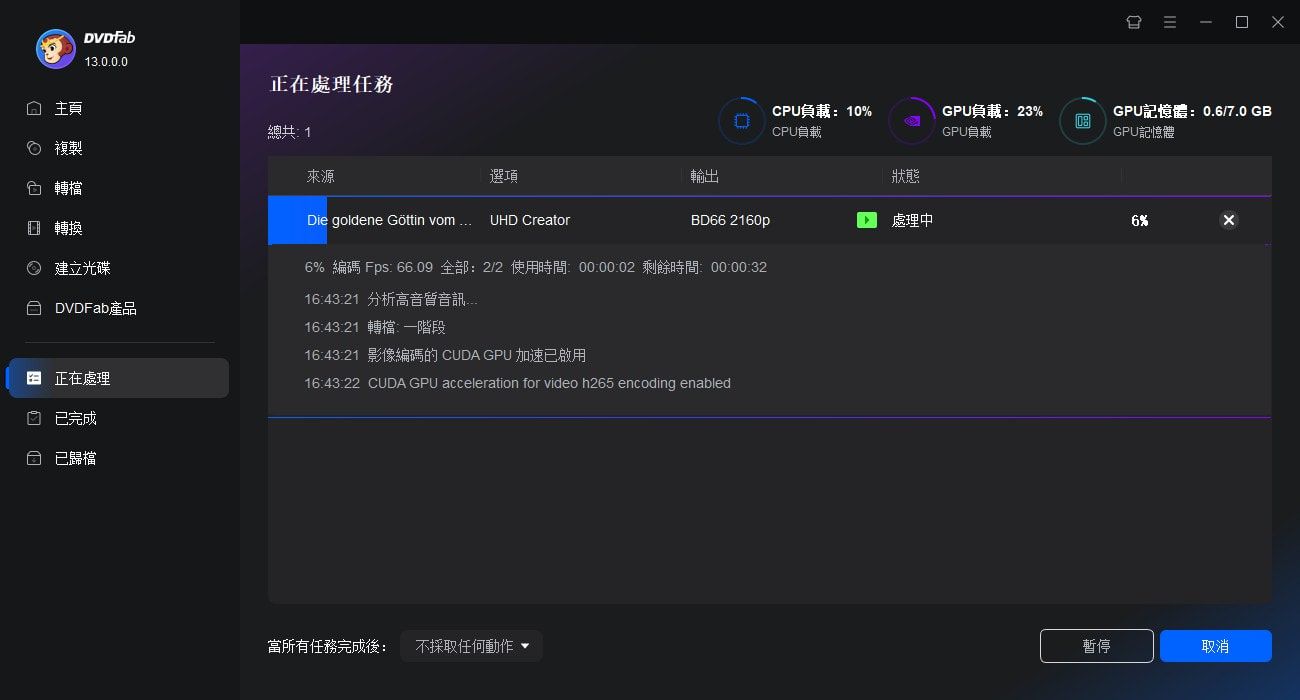
Task: Click the 總共: 1 task count
Action: coord(289,132)
